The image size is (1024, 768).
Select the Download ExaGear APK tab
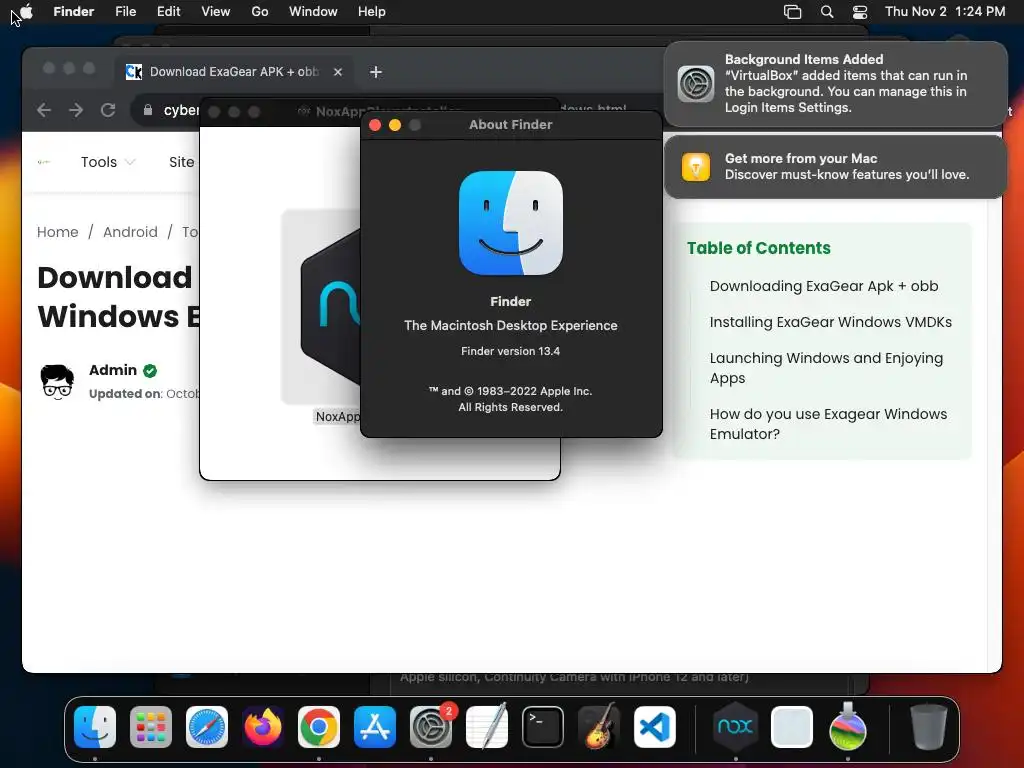tap(235, 72)
